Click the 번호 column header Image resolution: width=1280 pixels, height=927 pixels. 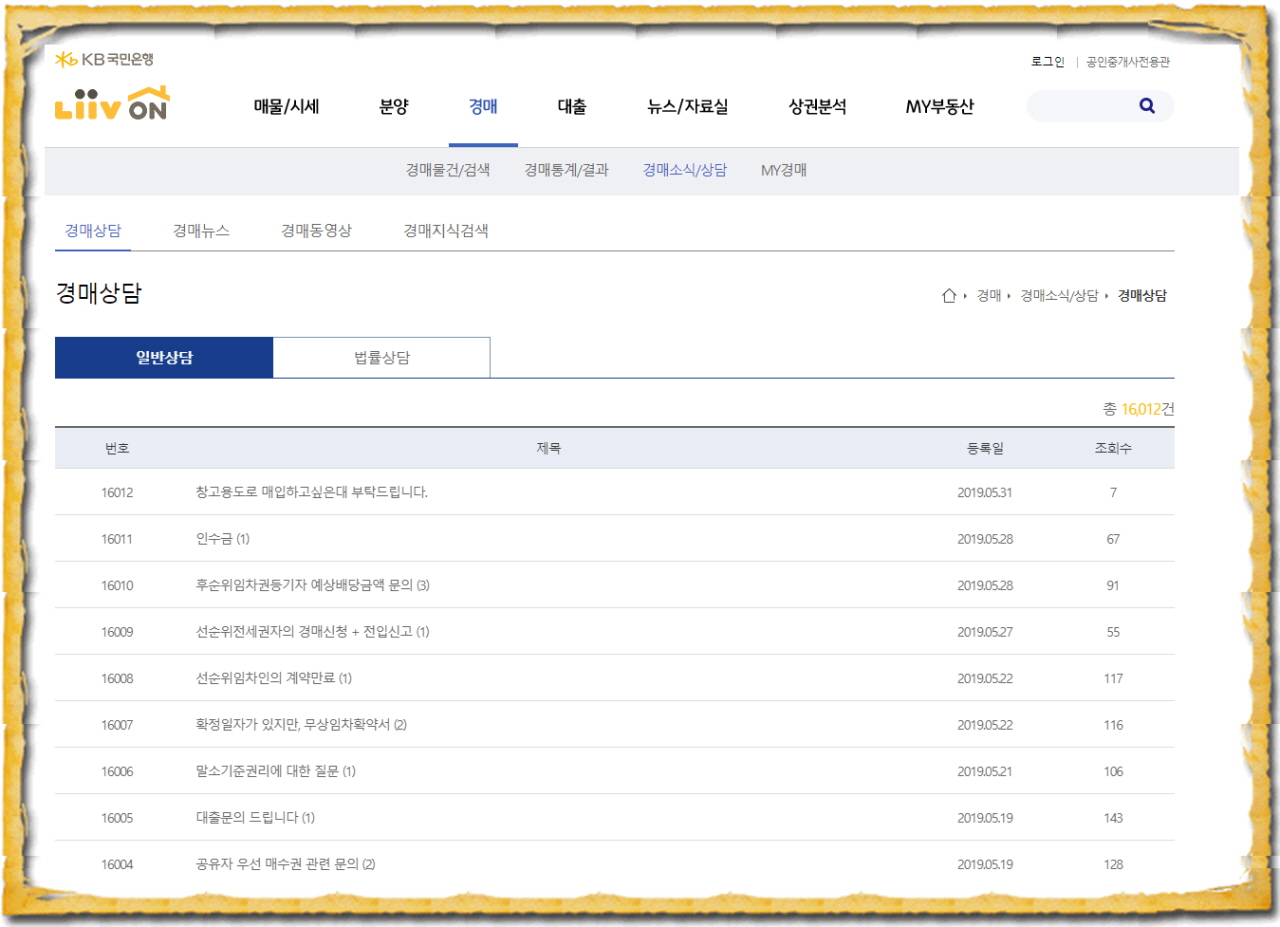(117, 449)
